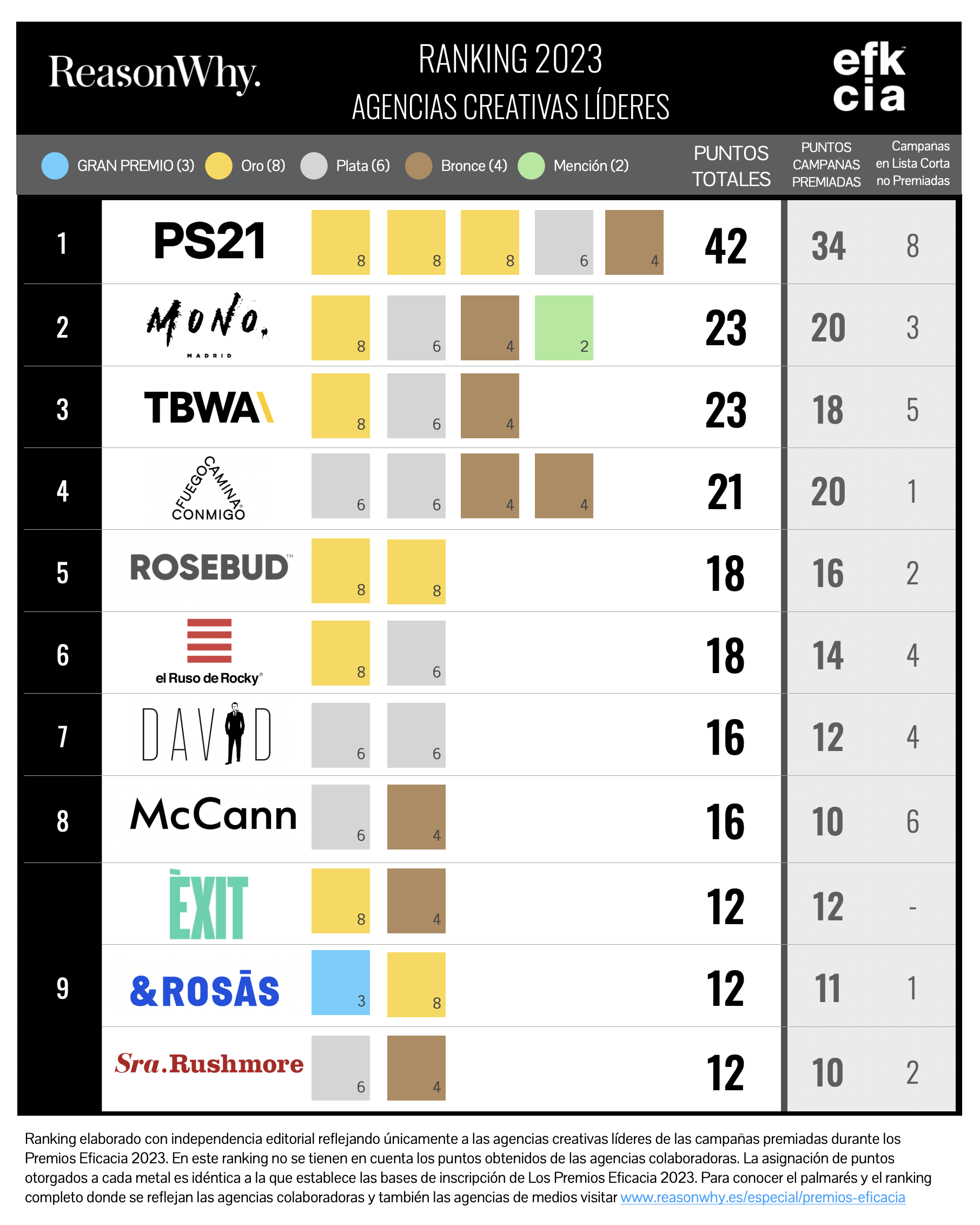Click the TBWA logo

pos(209,407)
